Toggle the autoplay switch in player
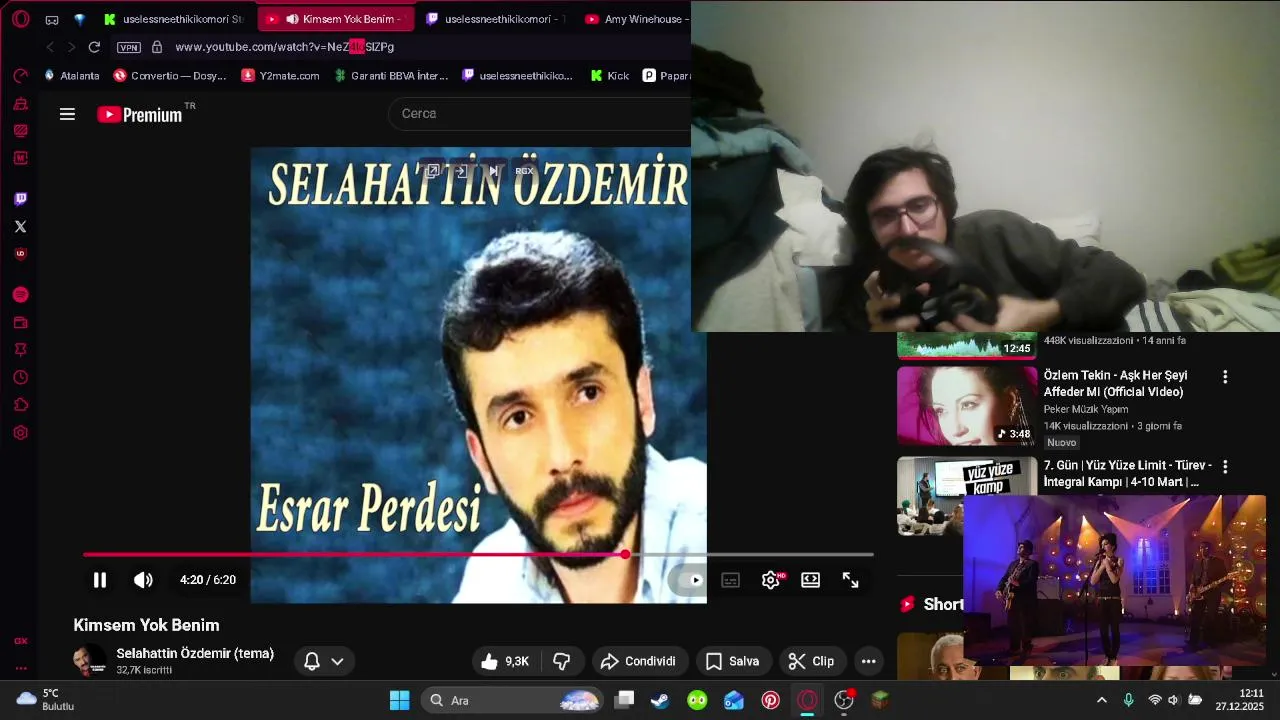1280x720 pixels. point(689,580)
